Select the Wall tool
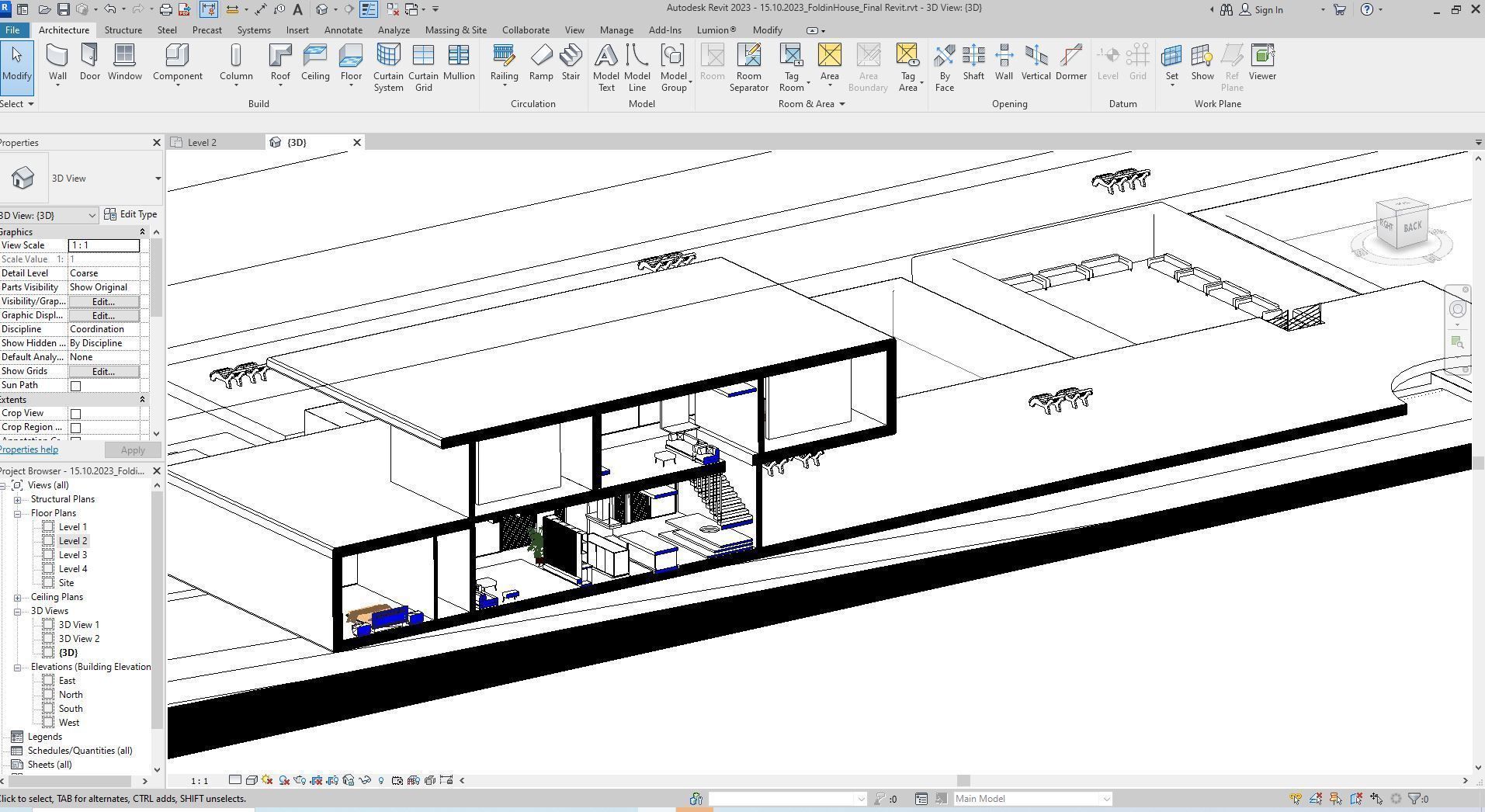The height and width of the screenshot is (812, 1485). coord(57,63)
